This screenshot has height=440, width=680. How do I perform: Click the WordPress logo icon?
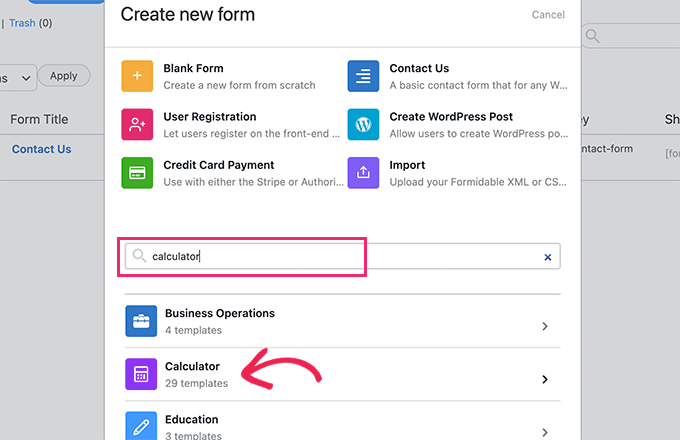coord(364,125)
